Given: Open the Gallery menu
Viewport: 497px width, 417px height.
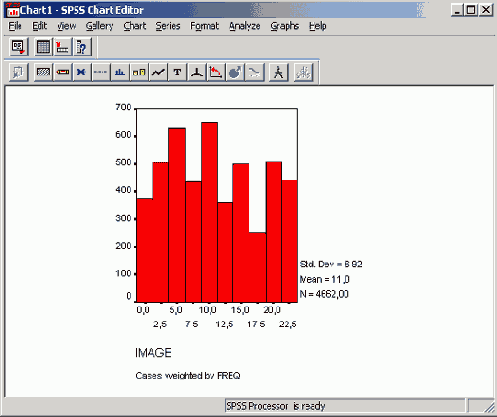Looking at the screenshot, I should tap(99, 26).
